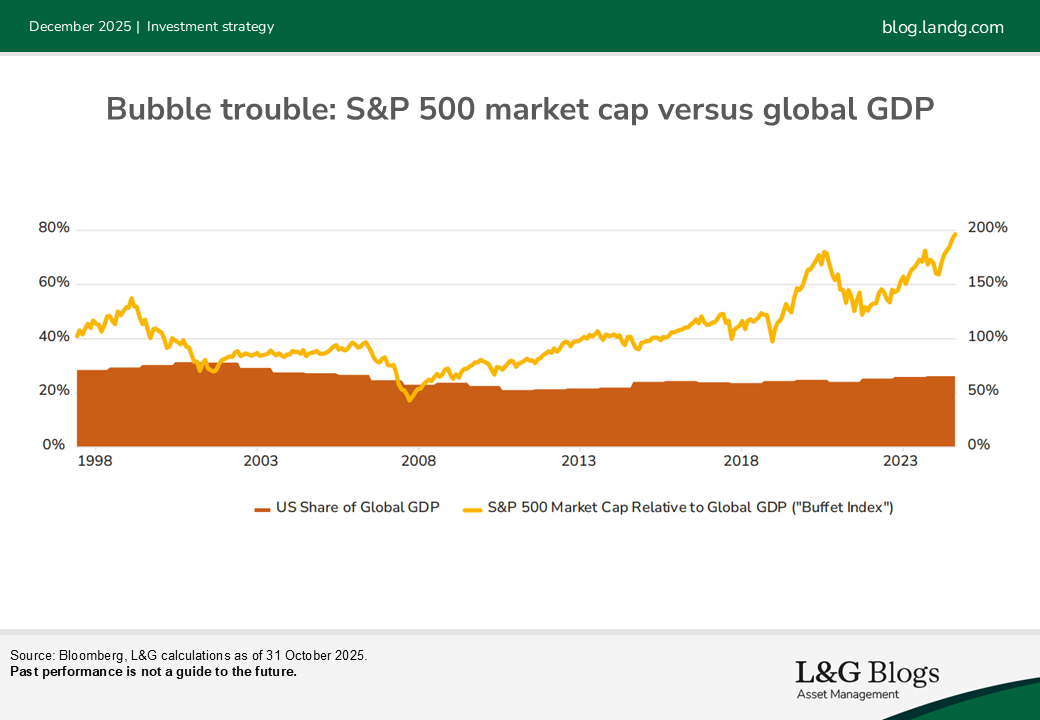This screenshot has width=1040, height=720.
Task: Open the blog.landg.com link
Action: click(x=942, y=27)
